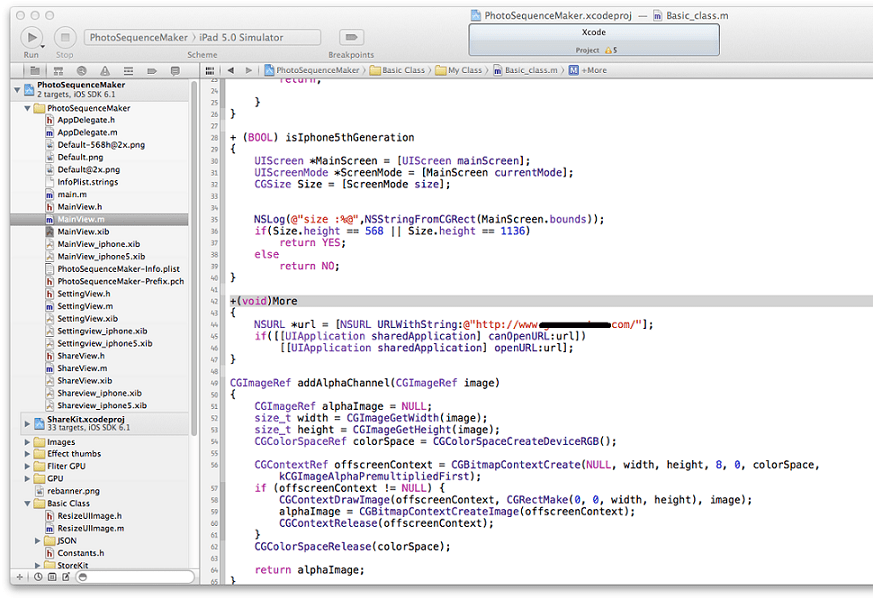Viewport: 873px width, 599px height.
Task: Click the project warning icon in activity viewer
Action: coord(609,50)
